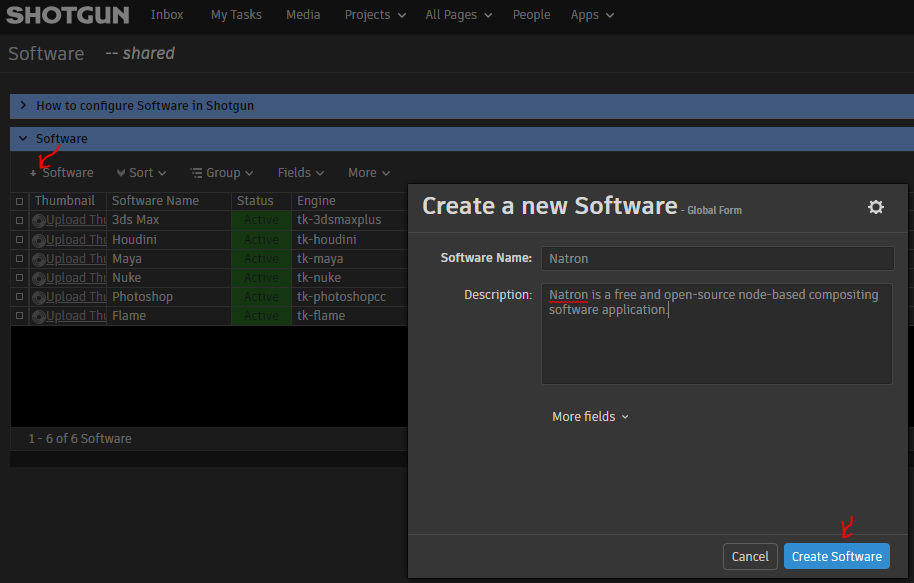Check the Houdini row checkbox
The width and height of the screenshot is (914, 583).
click(19, 240)
